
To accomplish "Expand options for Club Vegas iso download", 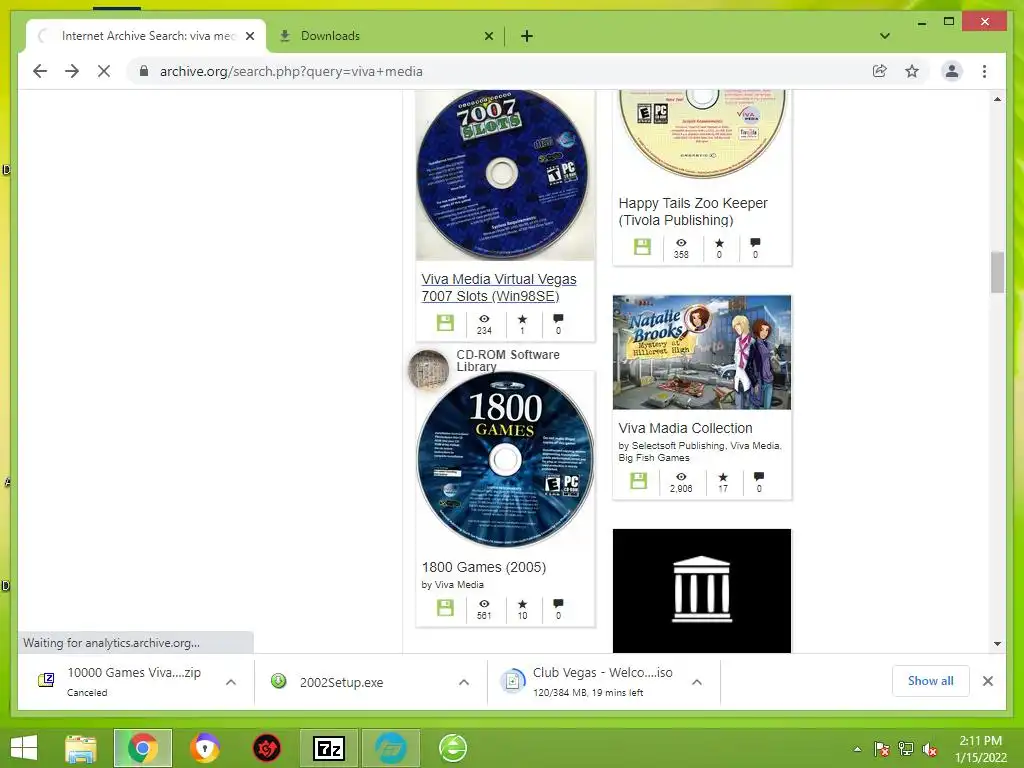I will pyautogui.click(x=697, y=682).
